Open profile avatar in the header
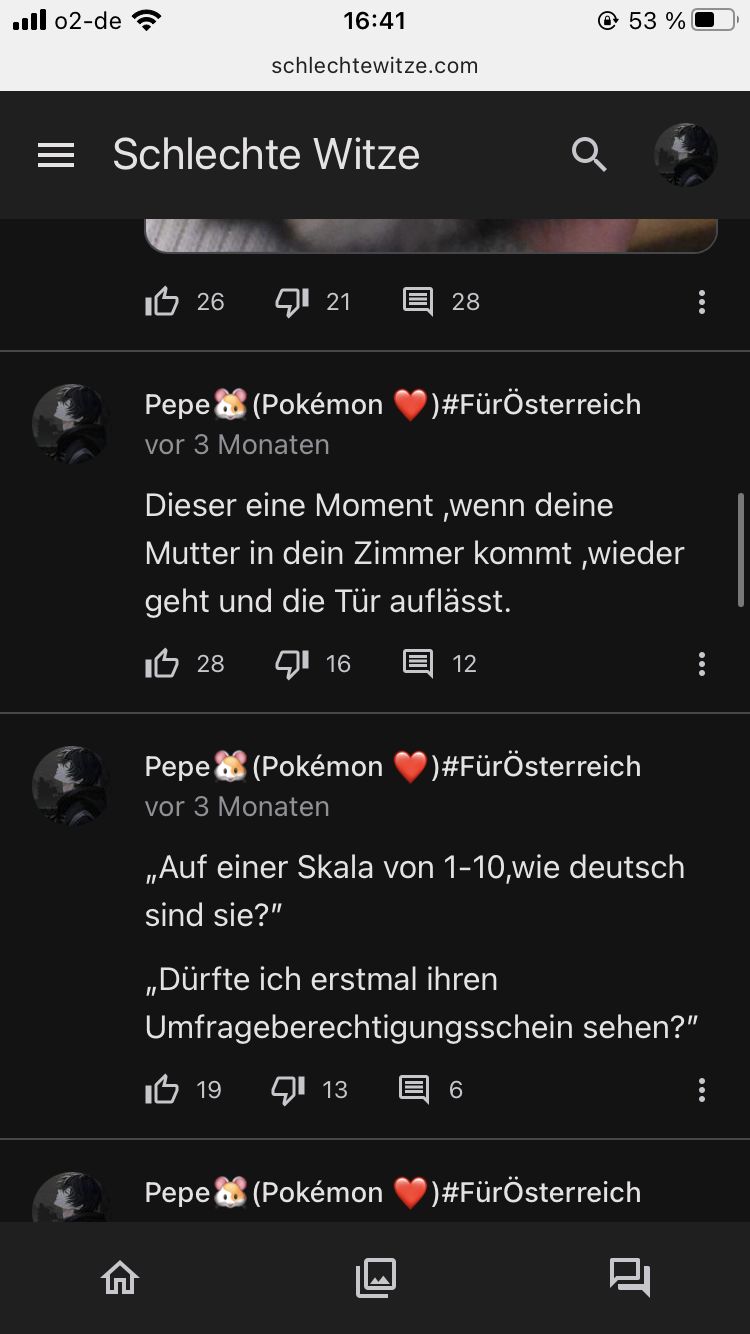 pyautogui.click(x=685, y=155)
